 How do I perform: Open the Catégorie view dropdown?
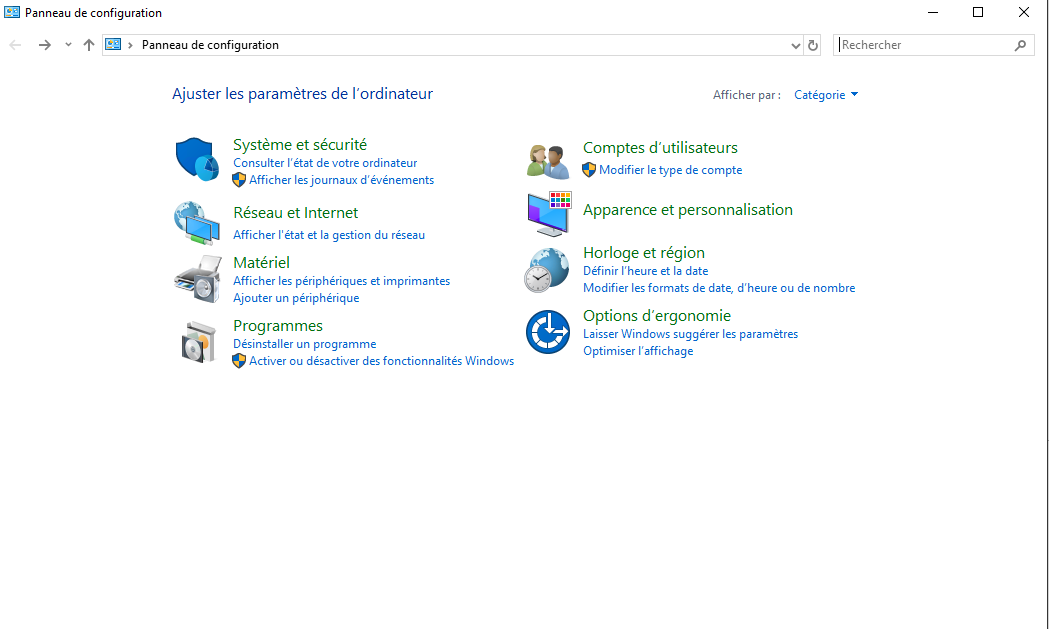826,95
